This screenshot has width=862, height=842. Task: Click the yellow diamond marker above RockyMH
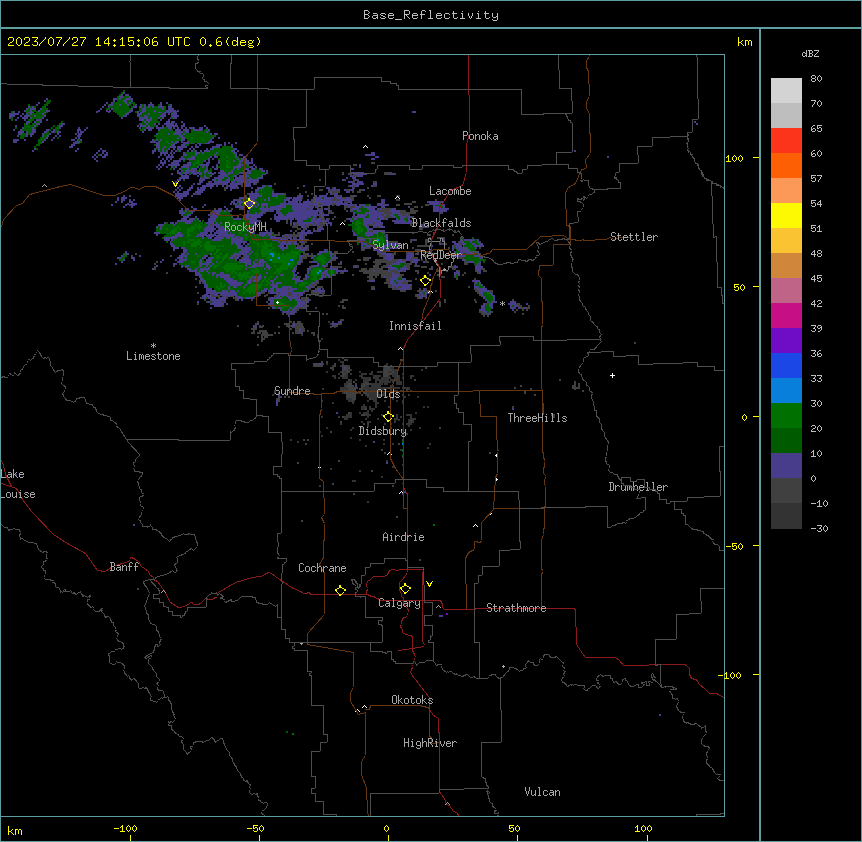(249, 203)
